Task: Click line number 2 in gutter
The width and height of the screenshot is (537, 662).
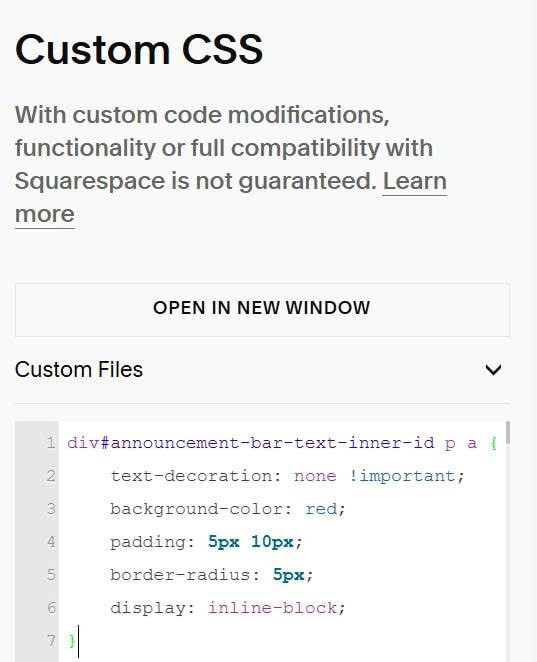Action: pos(51,476)
